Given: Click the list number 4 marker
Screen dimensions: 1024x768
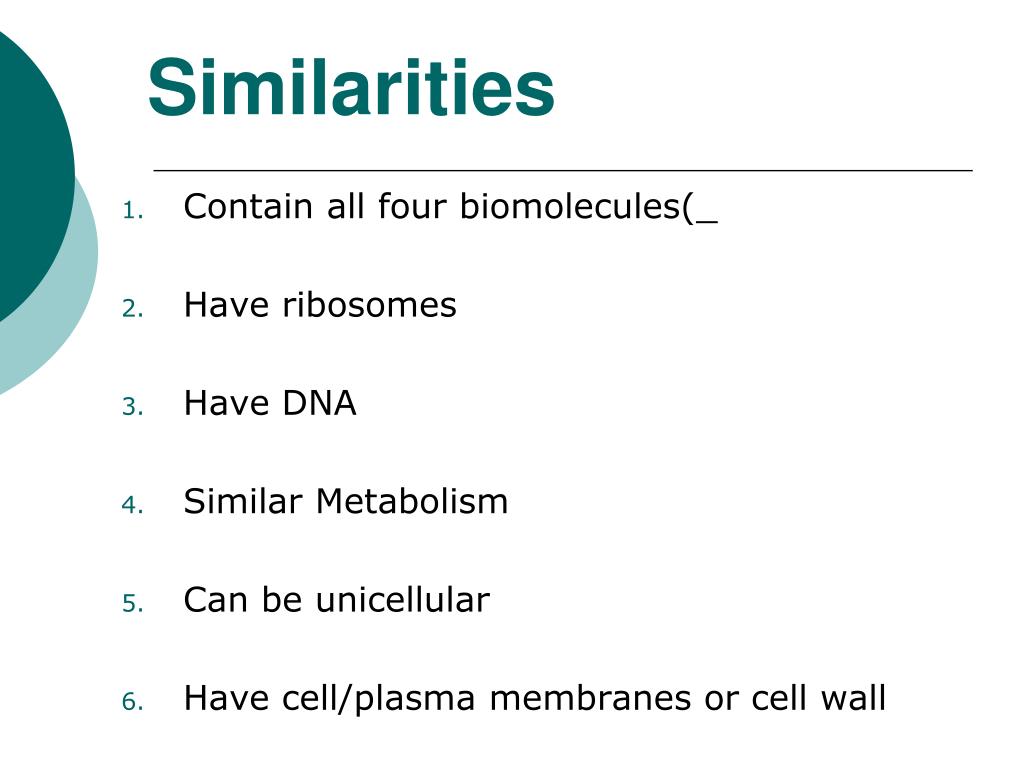Looking at the screenshot, I should 133,505.
